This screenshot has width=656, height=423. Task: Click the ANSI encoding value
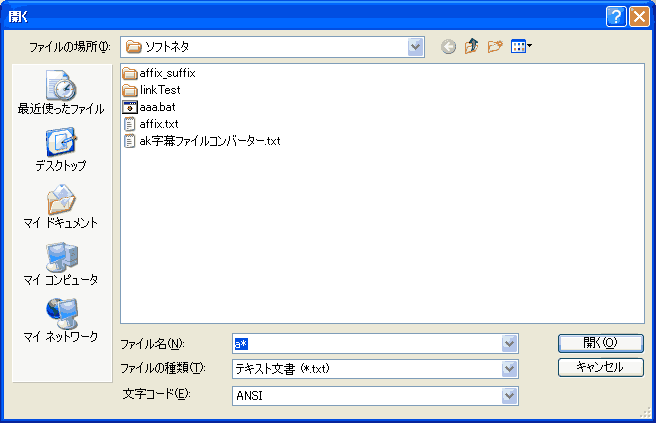tap(249, 396)
